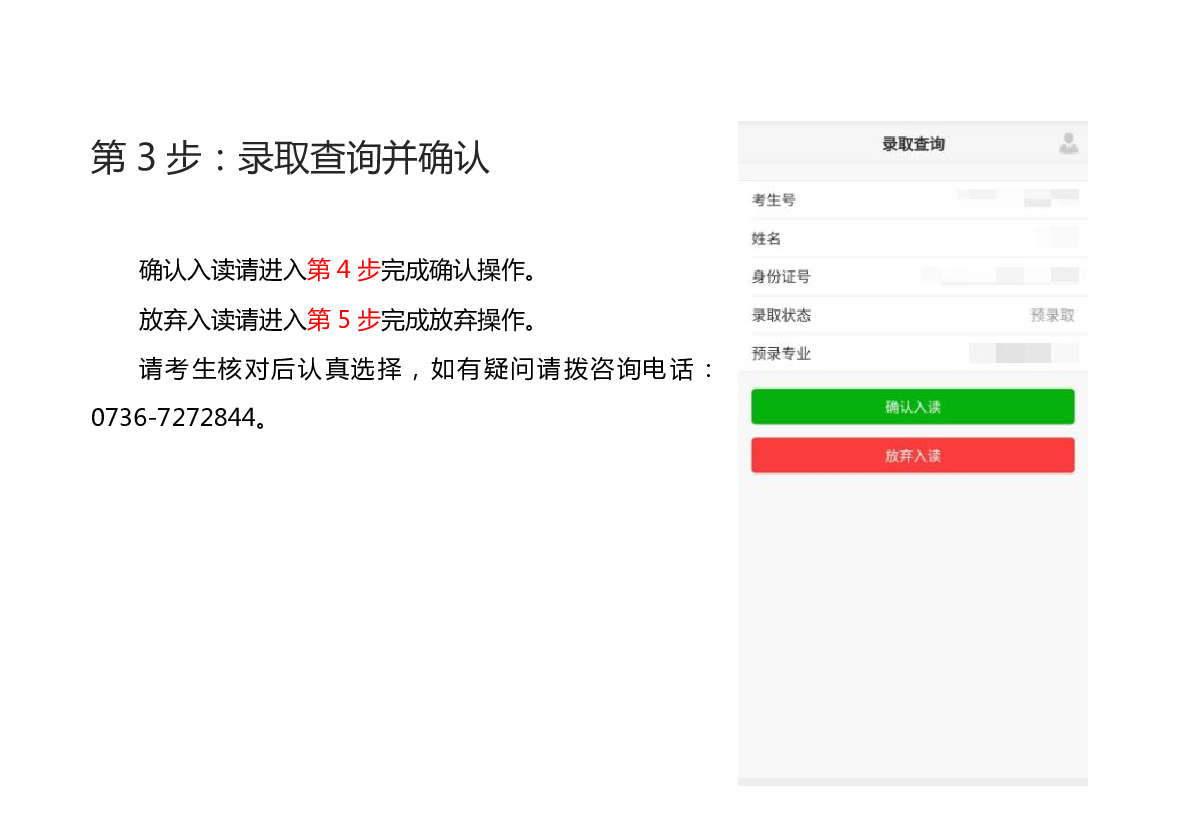
Task: Click the blurred 身份证号 value
Action: pos(1001,275)
